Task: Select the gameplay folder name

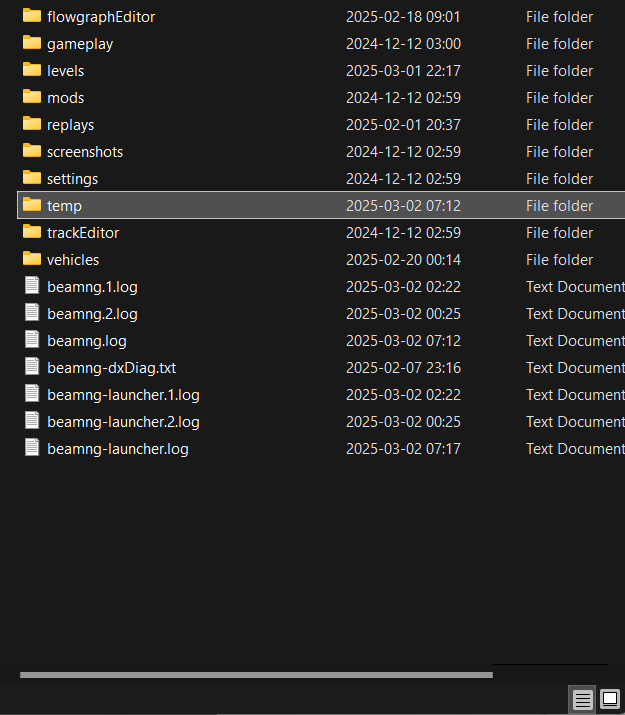Action: coord(80,44)
